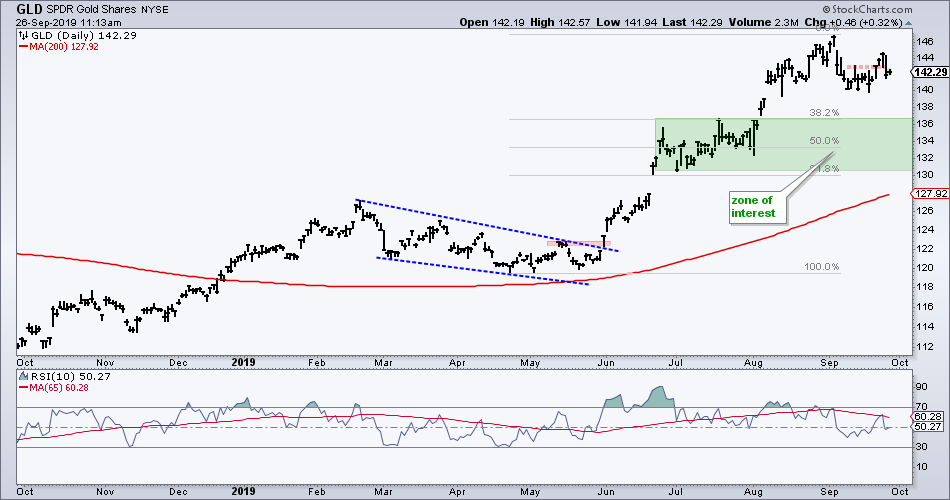This screenshot has height=500, width=950.
Task: Click the 118 price axis label
Action: click(x=925, y=287)
